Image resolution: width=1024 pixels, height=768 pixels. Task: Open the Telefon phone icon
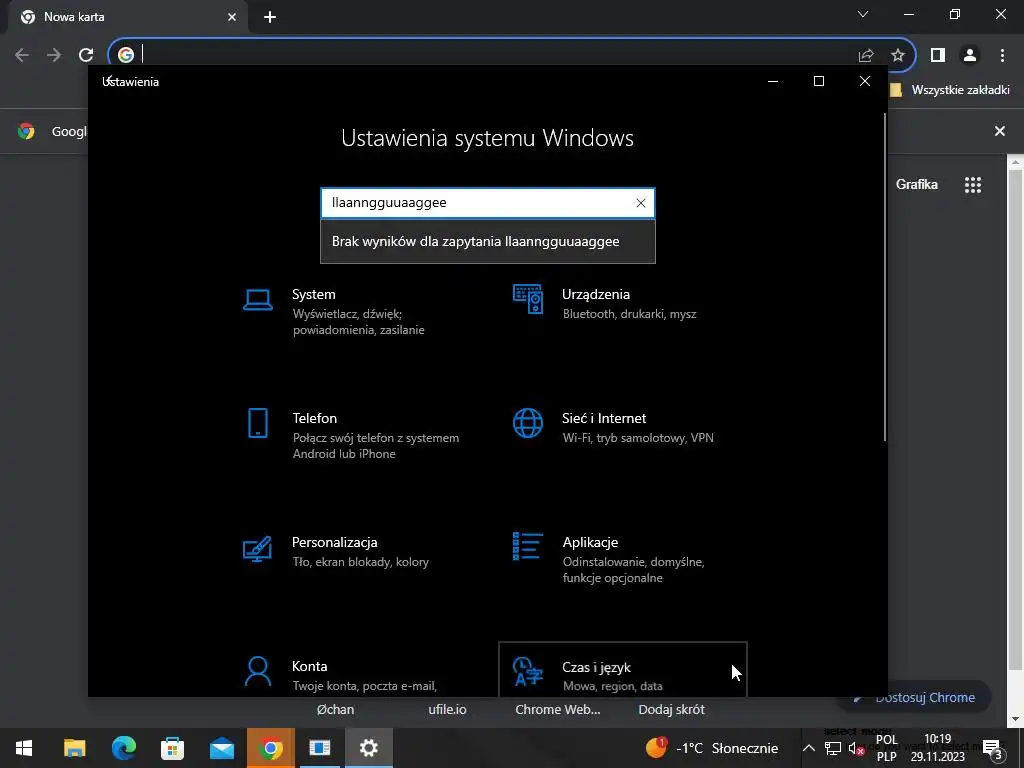point(258,423)
